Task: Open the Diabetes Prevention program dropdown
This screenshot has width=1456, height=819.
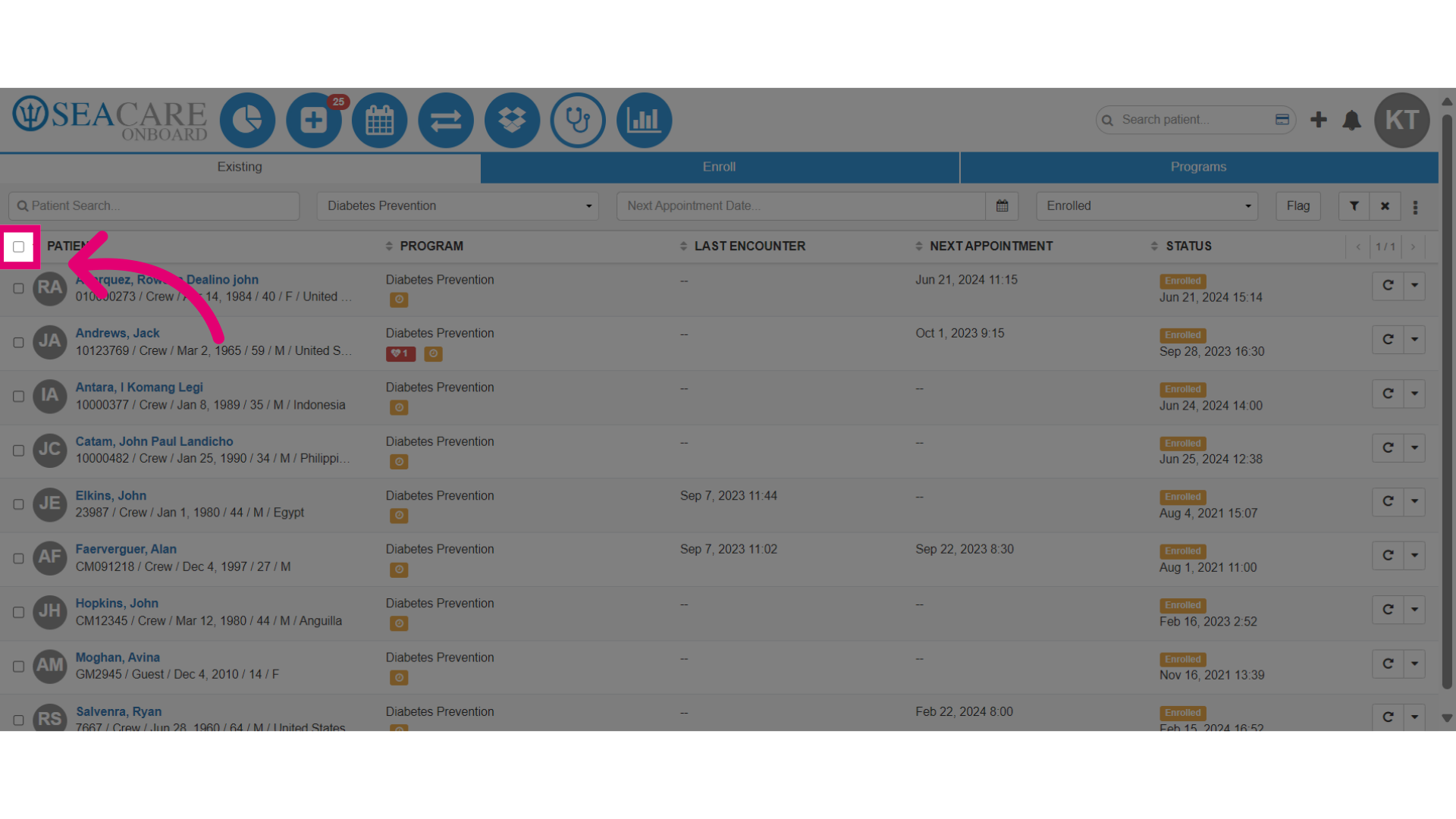Action: [x=458, y=206]
